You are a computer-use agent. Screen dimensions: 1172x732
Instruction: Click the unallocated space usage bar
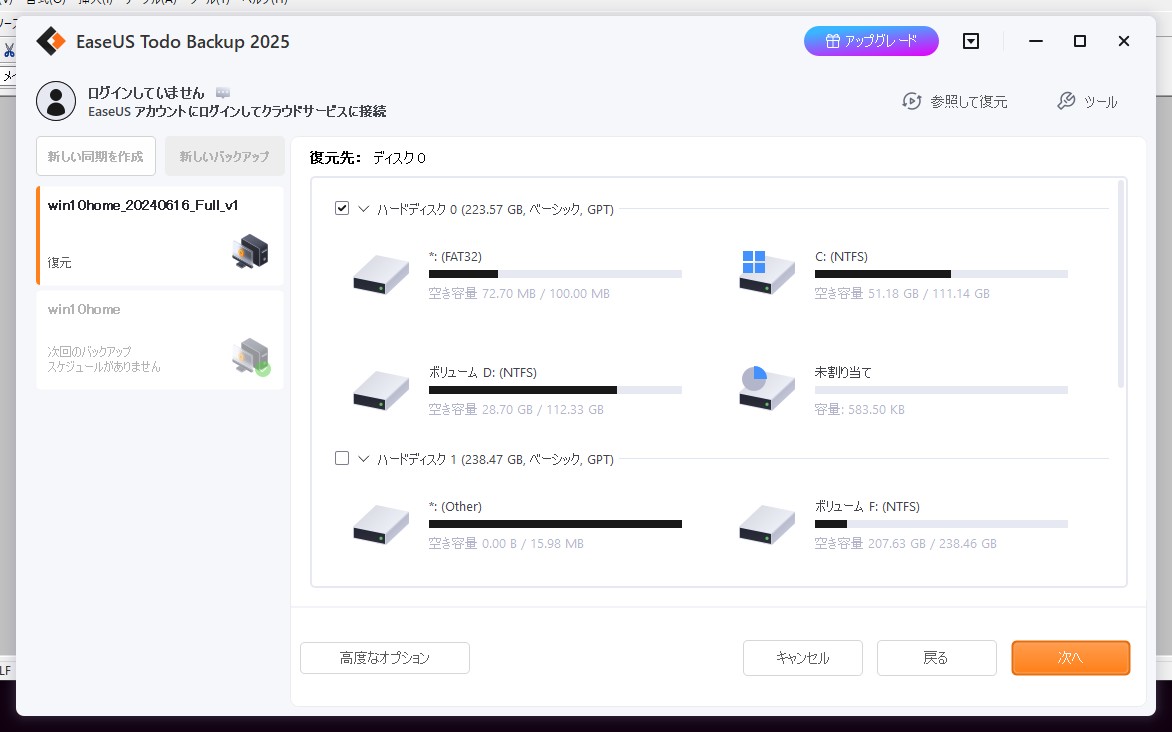pyautogui.click(x=941, y=390)
